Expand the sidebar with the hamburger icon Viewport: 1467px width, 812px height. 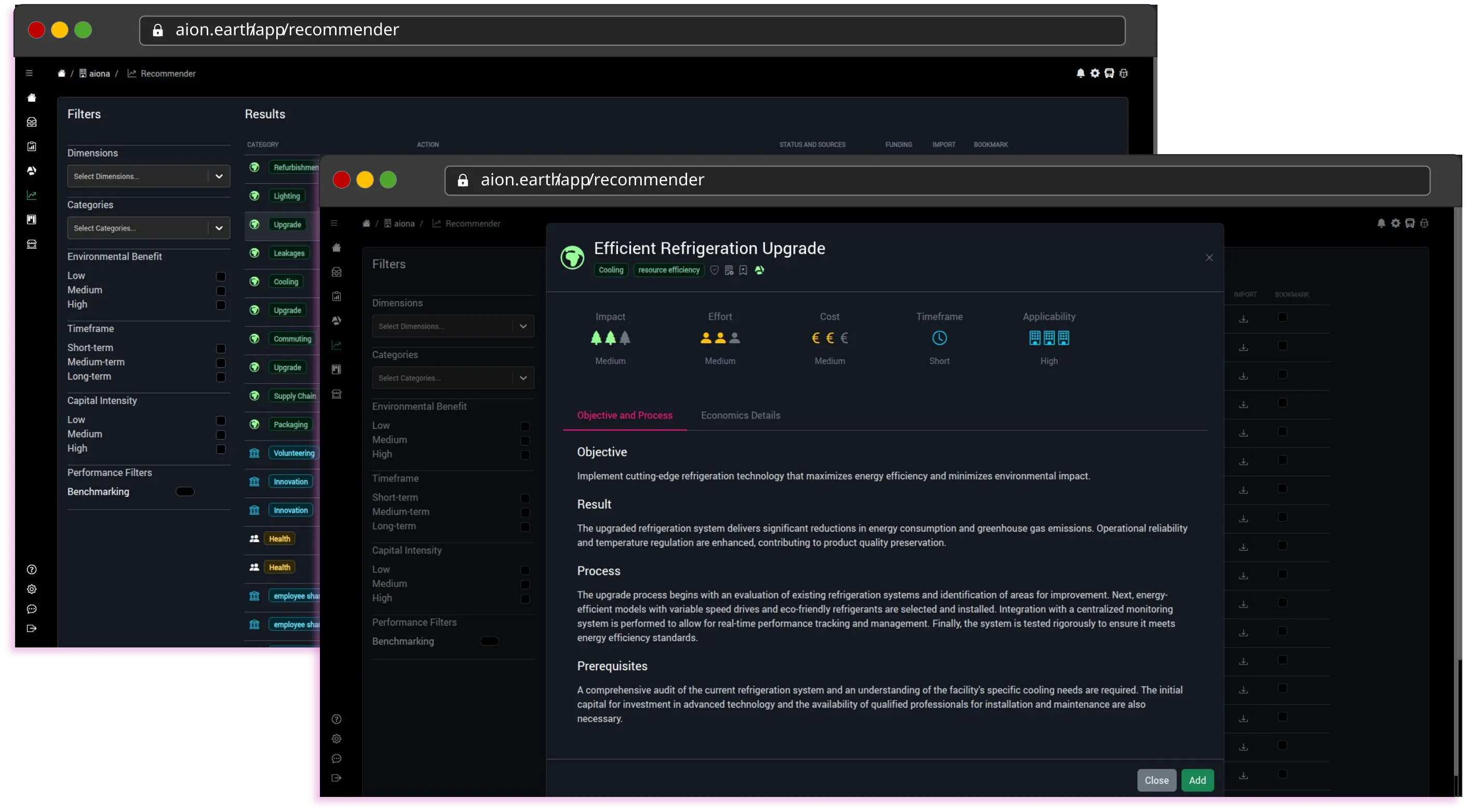334,223
